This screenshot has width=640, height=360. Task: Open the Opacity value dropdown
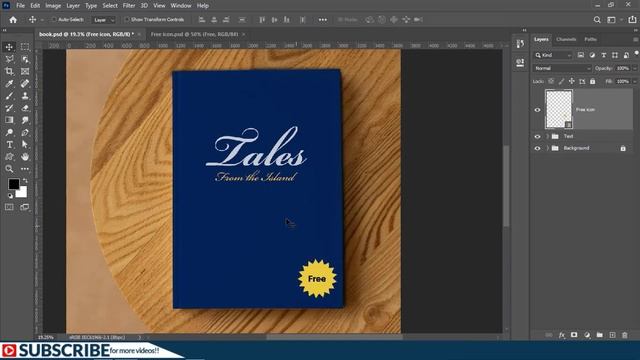(x=634, y=69)
